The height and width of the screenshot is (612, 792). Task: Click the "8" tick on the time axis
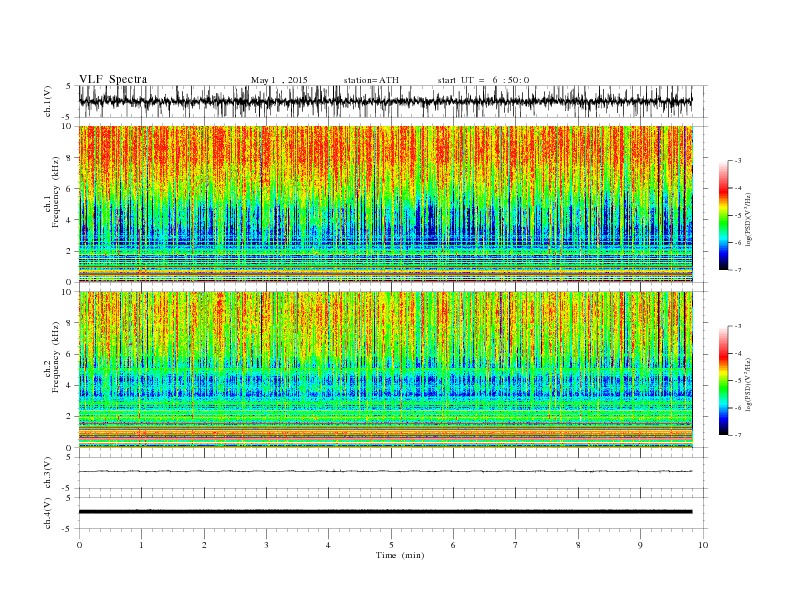point(578,545)
